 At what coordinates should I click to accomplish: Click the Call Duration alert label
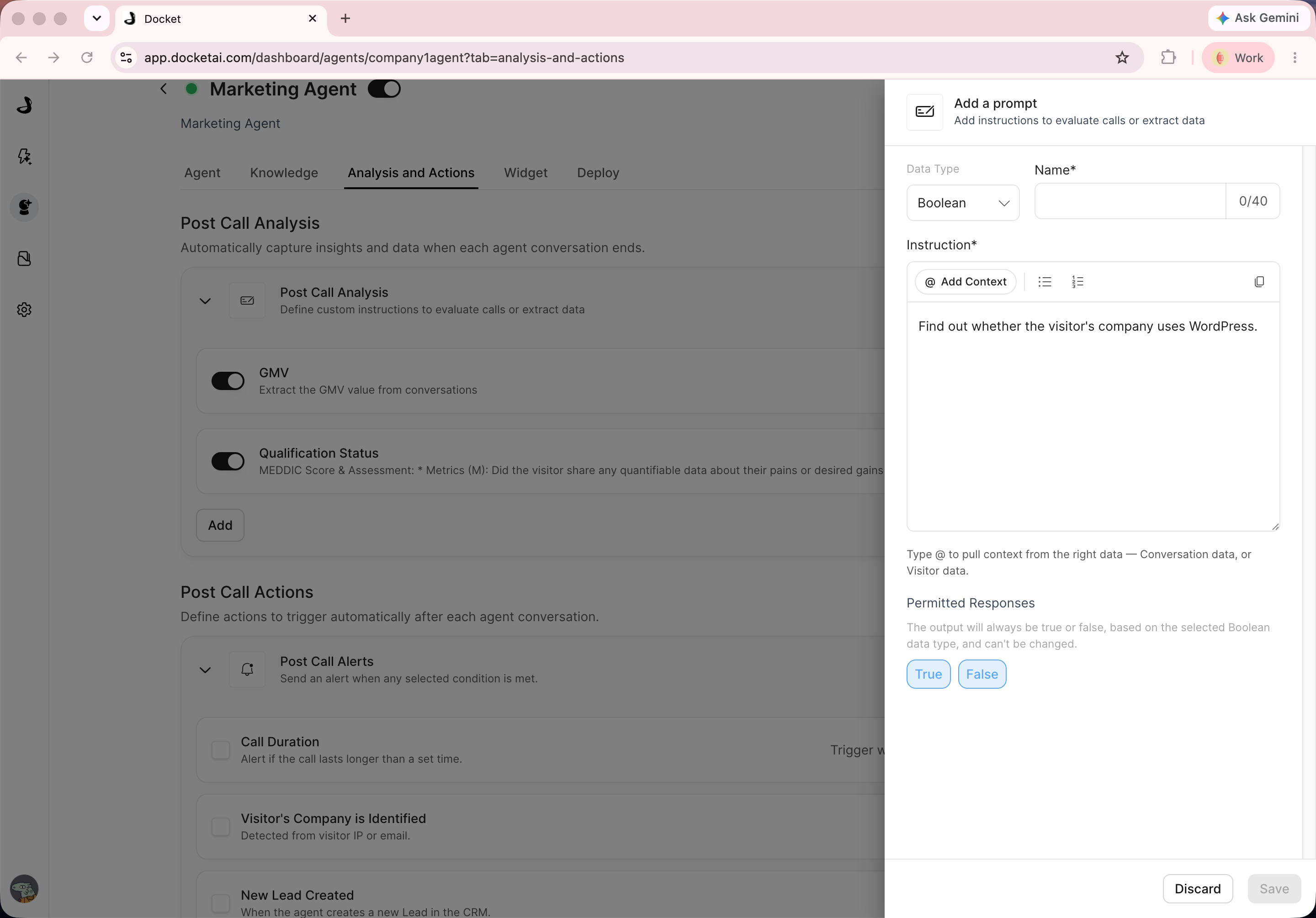(x=280, y=742)
